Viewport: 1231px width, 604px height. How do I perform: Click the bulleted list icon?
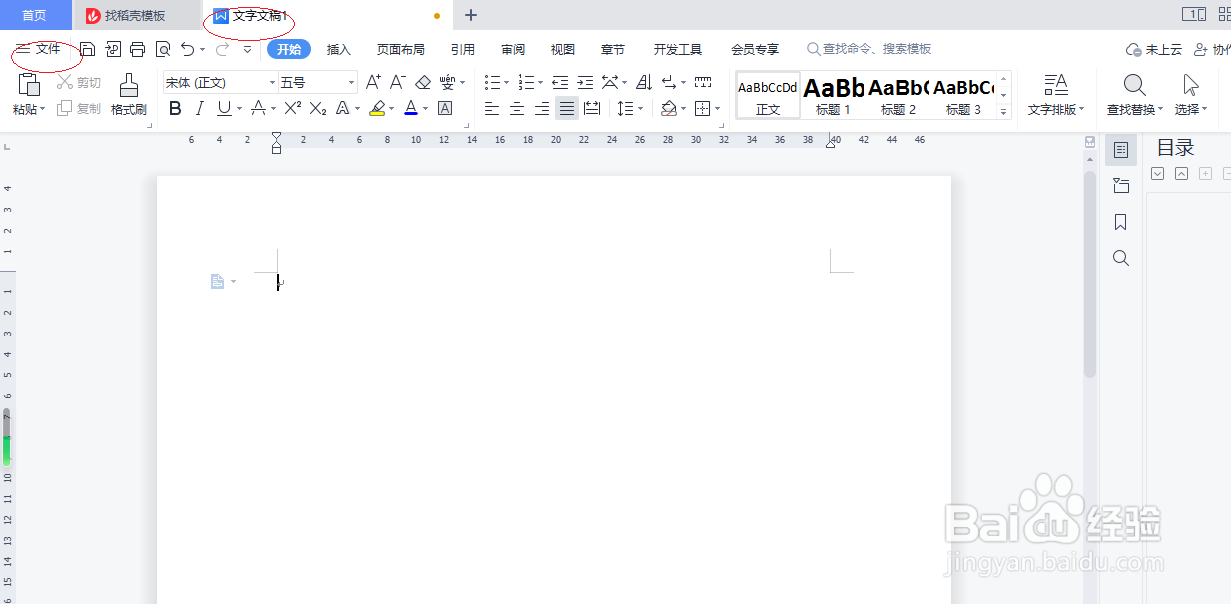[x=493, y=82]
